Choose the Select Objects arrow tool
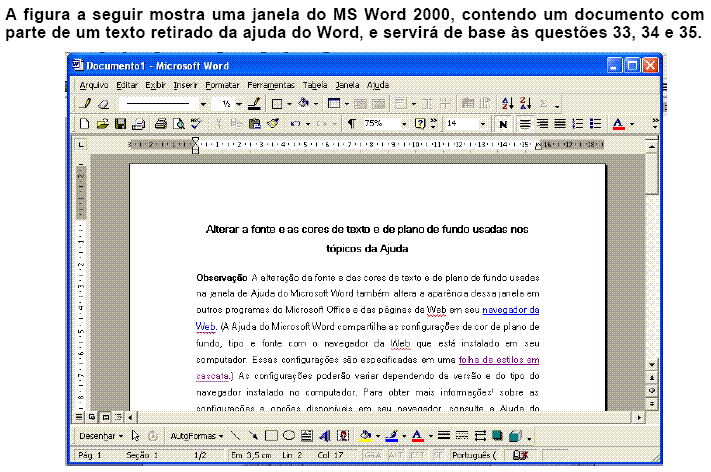The width and height of the screenshot is (711, 472). tap(135, 436)
